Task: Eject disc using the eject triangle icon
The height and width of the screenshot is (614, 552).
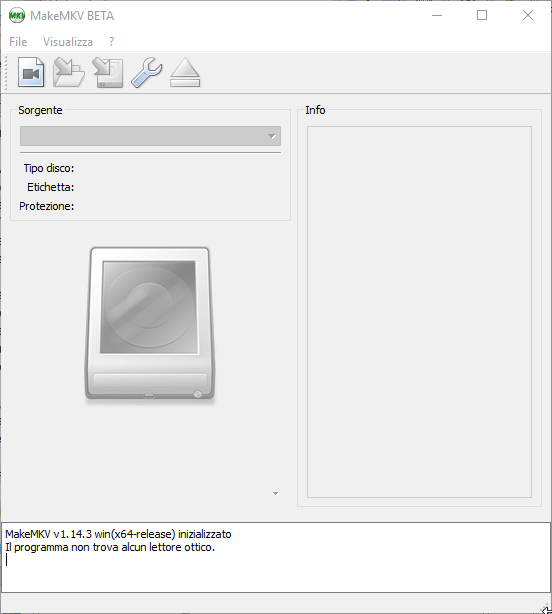Action: (x=185, y=72)
